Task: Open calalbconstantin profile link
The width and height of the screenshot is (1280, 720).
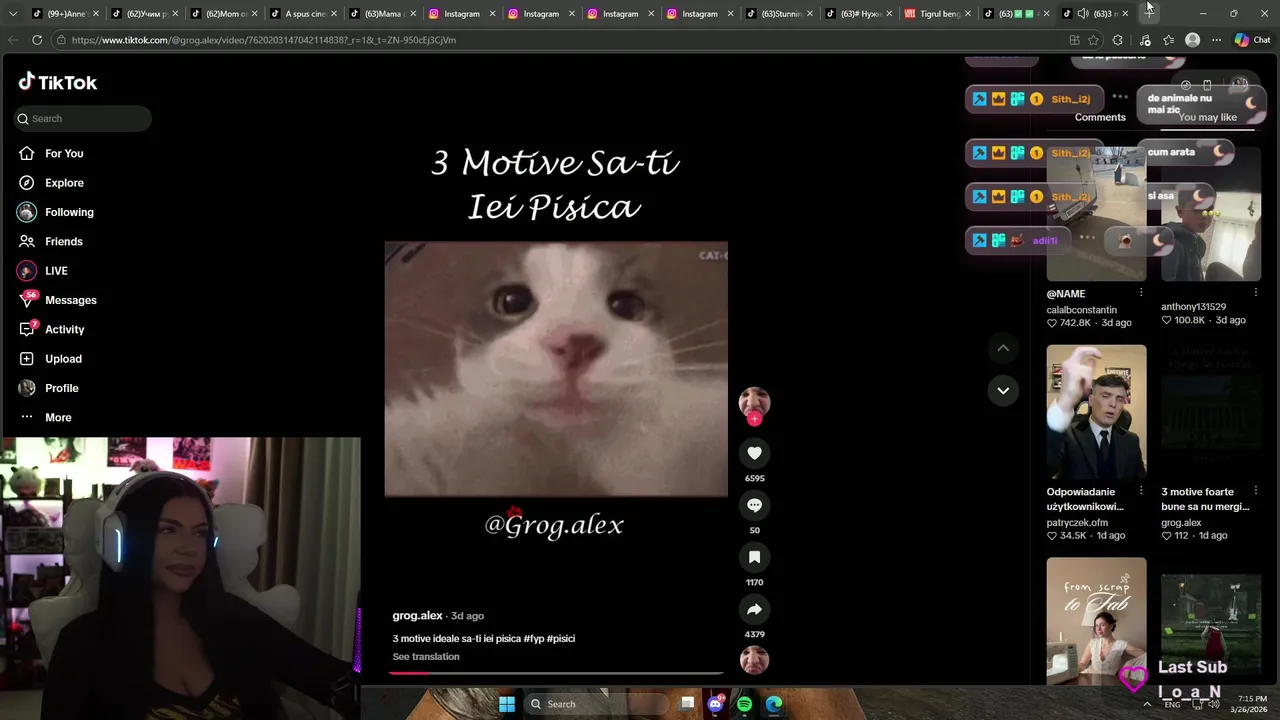Action: point(1081,310)
